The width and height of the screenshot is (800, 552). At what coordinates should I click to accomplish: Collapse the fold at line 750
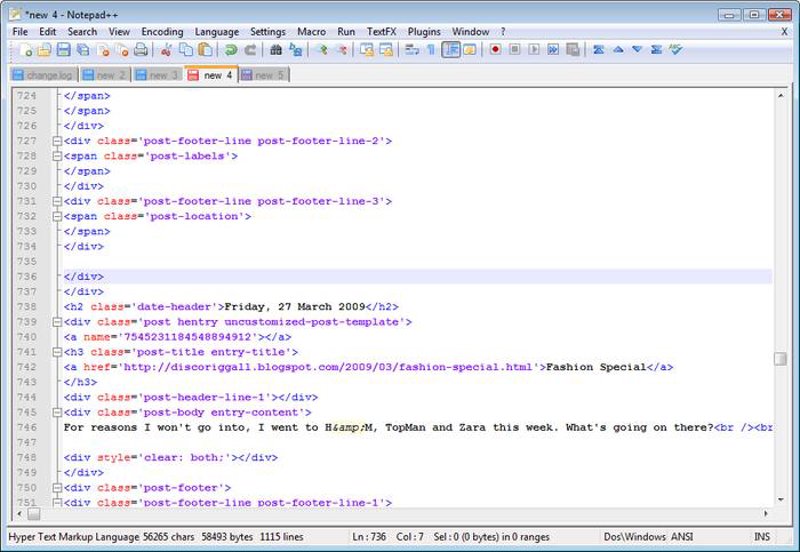[57, 488]
